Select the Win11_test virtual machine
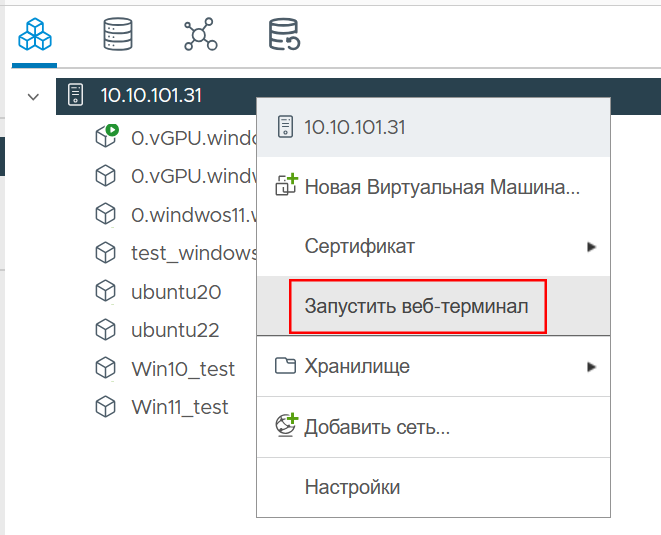 coord(180,407)
